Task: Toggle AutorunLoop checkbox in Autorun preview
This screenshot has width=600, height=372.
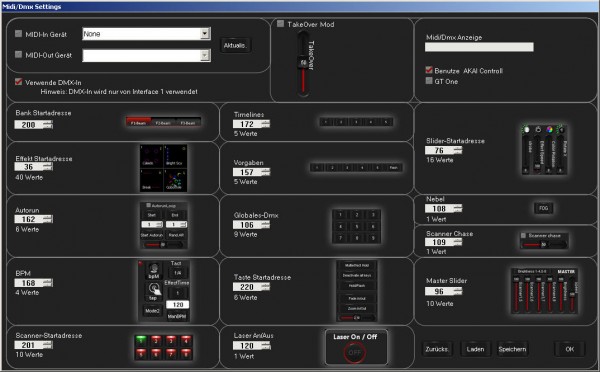Action: 148,206
